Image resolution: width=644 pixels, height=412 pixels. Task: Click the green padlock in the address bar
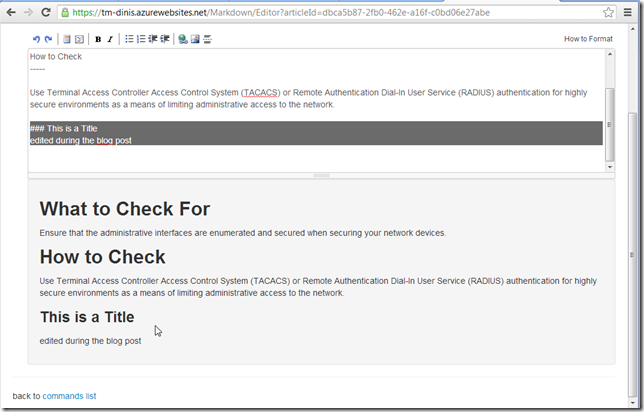pos(65,12)
